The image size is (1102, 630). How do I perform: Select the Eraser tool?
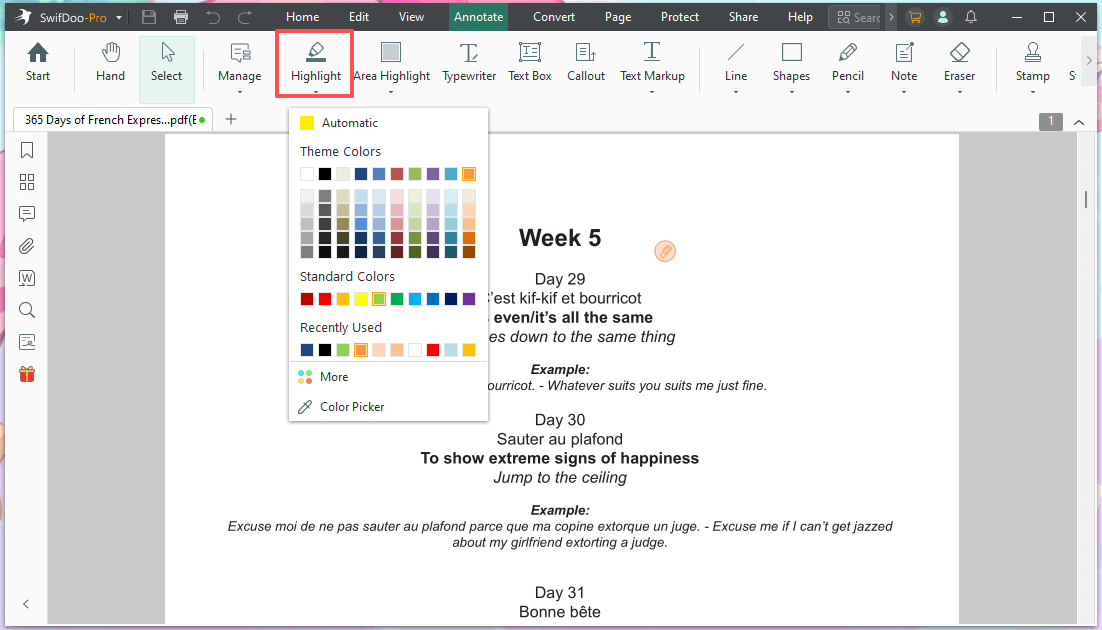click(x=959, y=63)
